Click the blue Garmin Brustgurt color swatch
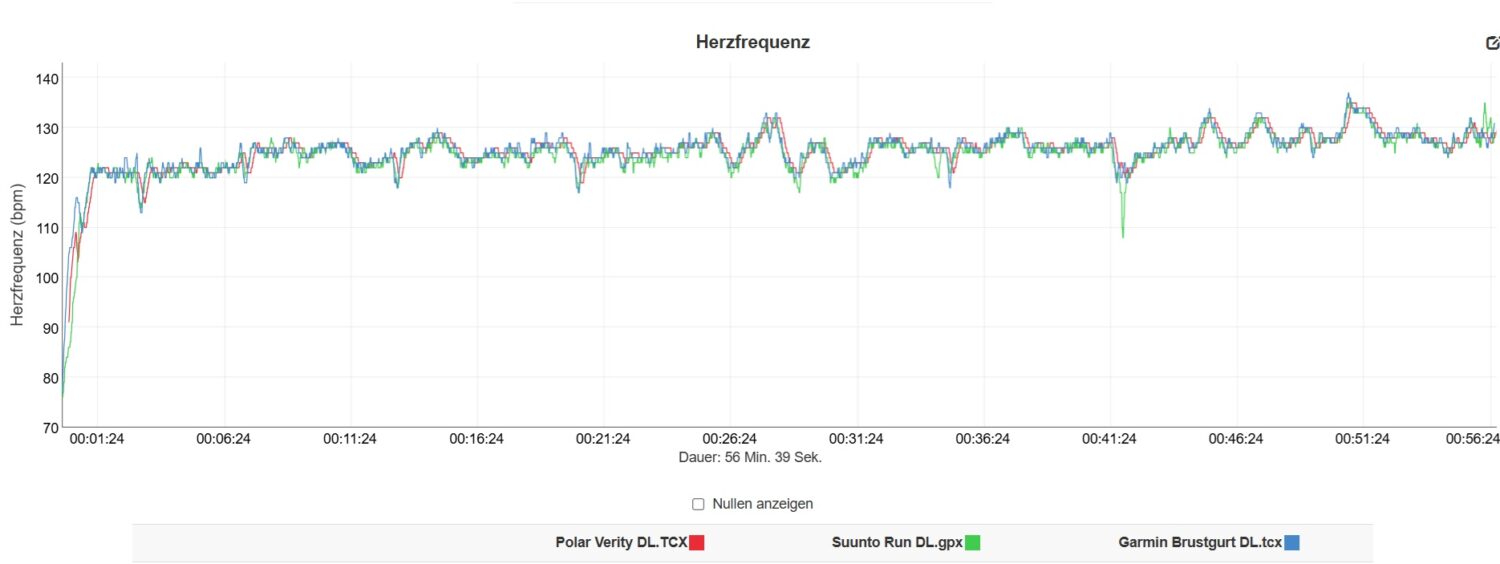This screenshot has width=1500, height=564. click(x=1291, y=543)
